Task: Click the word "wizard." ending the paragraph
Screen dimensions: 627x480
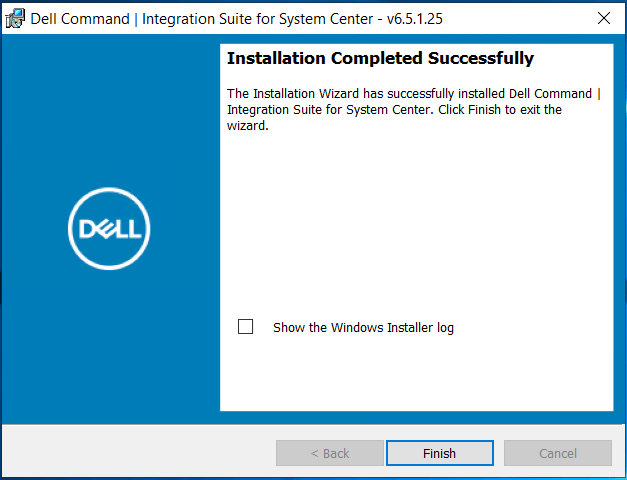Action: click(248, 126)
